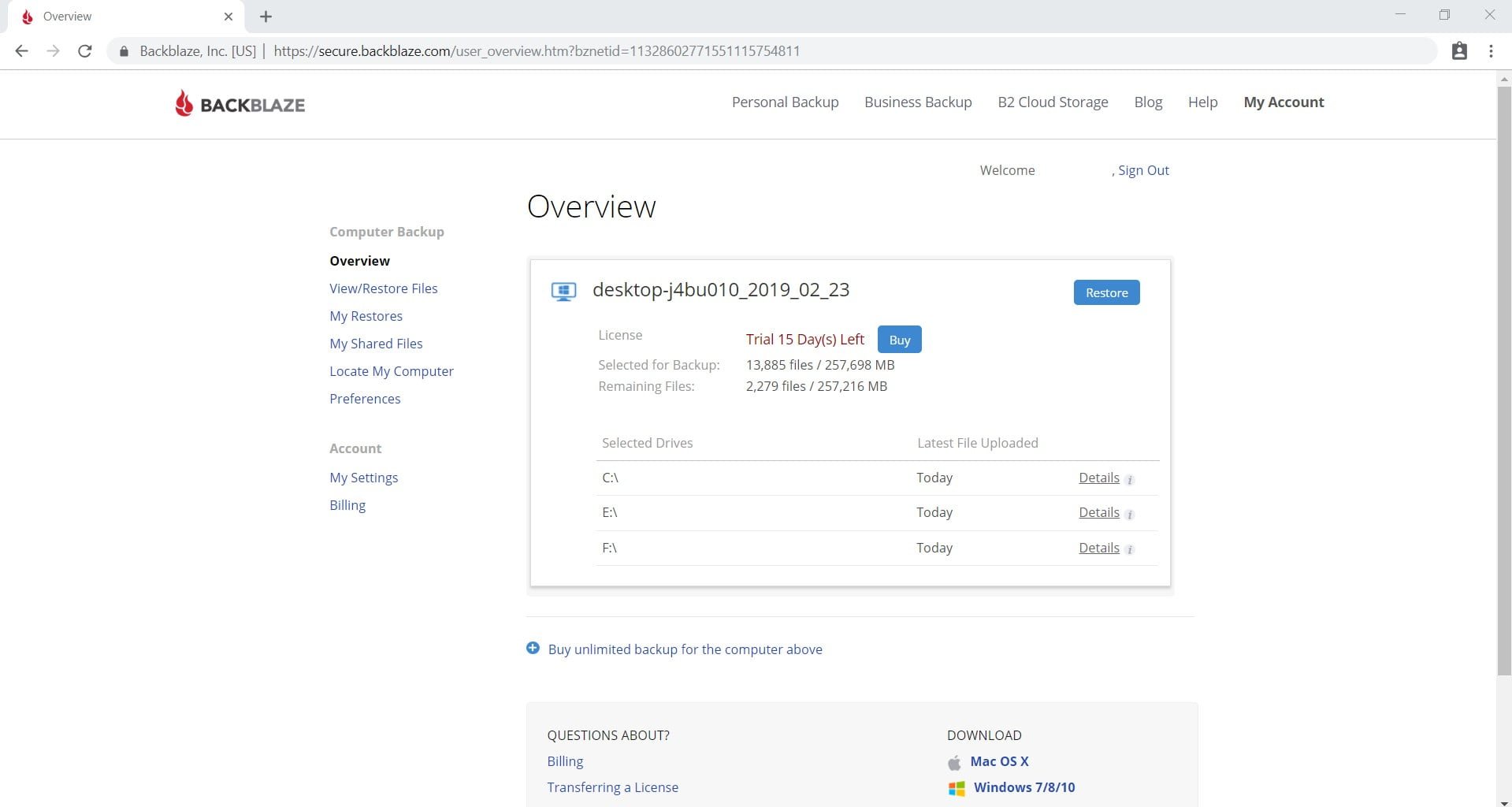Click the info icon next to E:\ Details
1512x807 pixels.
click(1130, 515)
